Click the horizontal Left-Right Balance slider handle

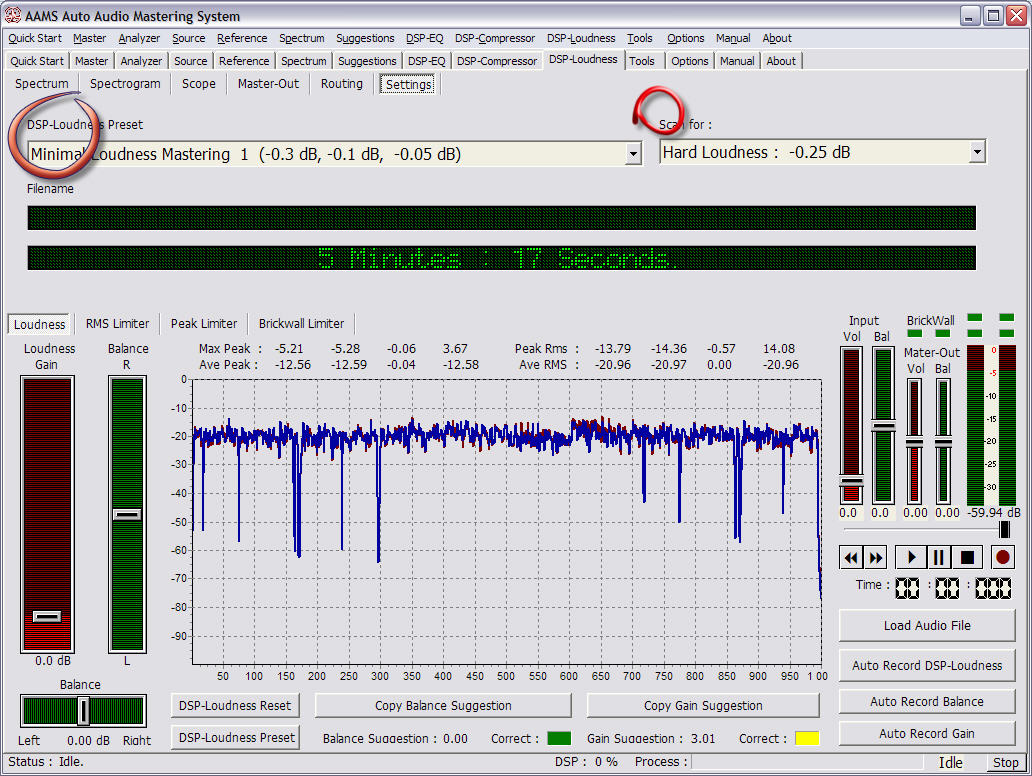(x=84, y=711)
